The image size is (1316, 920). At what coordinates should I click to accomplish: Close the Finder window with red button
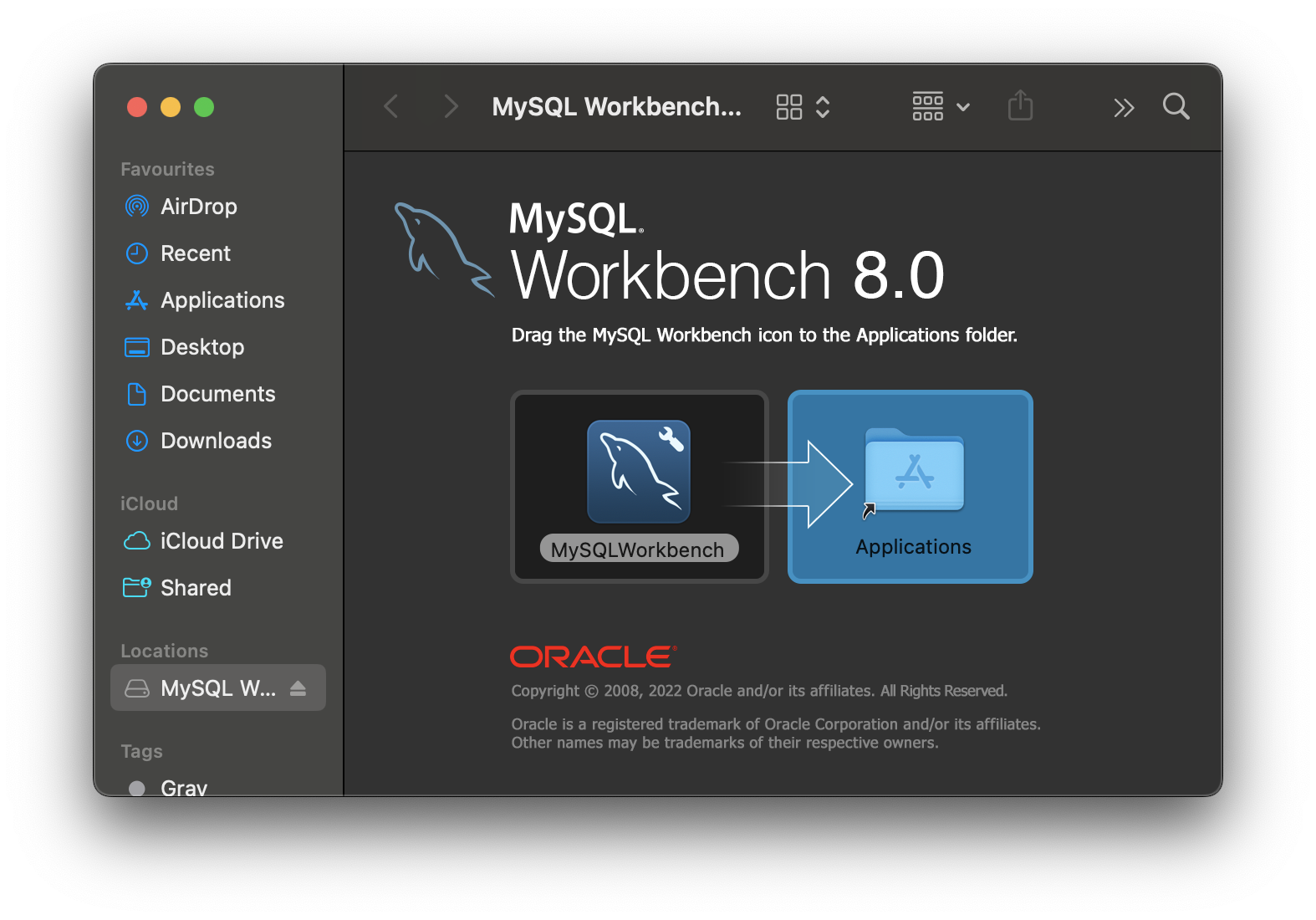pos(137,107)
